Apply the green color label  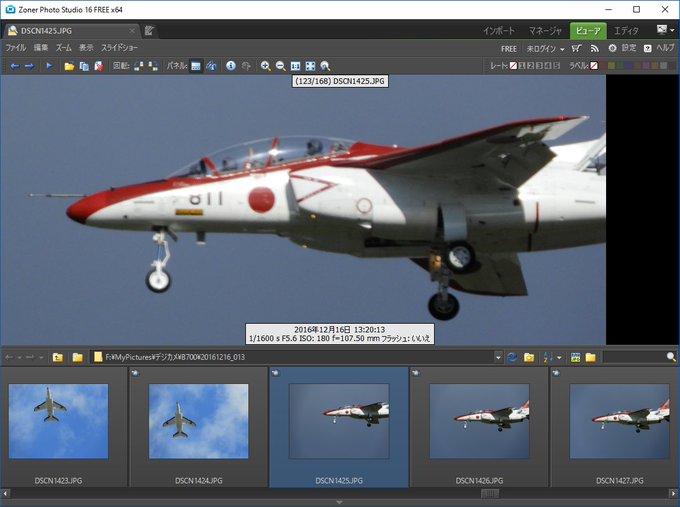(x=620, y=65)
